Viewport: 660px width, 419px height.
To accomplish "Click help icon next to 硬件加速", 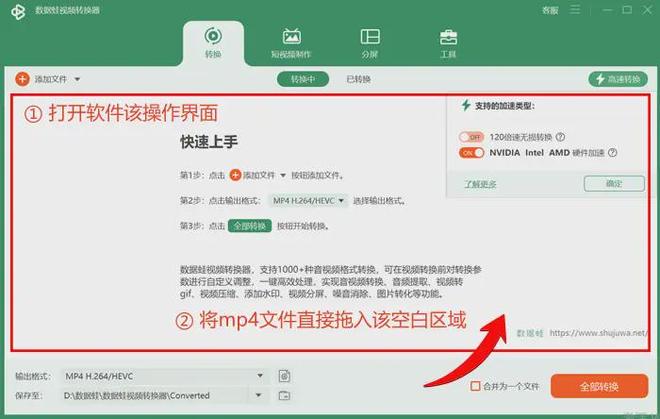I will tap(612, 153).
